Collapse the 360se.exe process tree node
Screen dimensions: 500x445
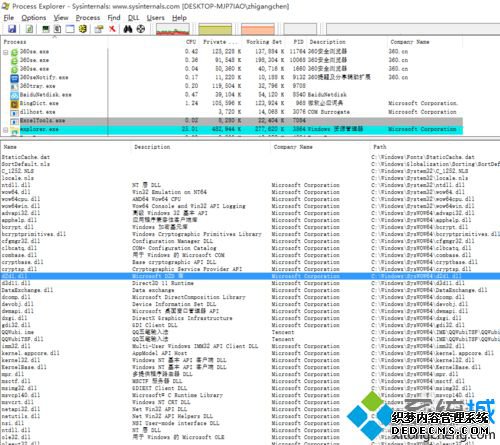click(6, 52)
